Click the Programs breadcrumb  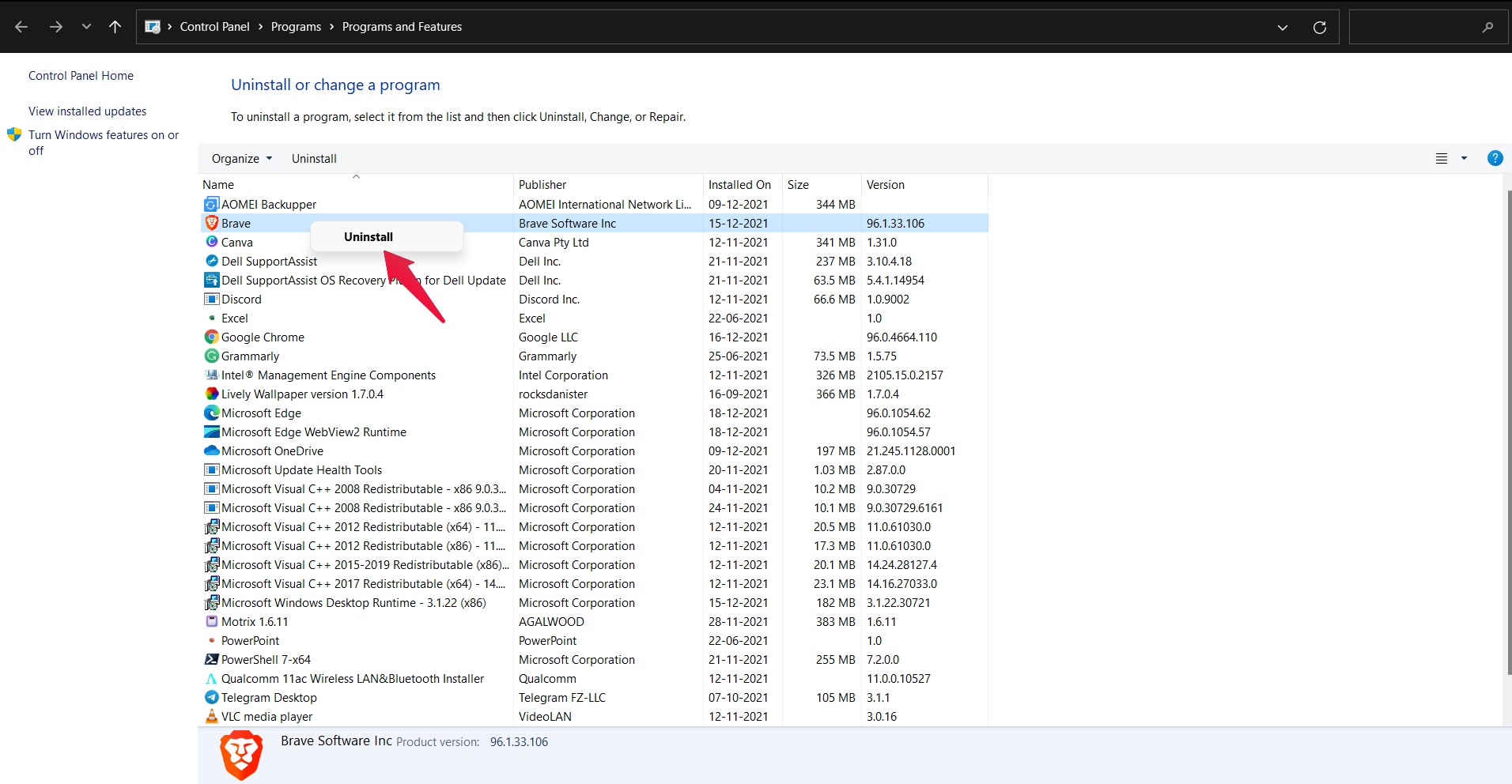click(x=296, y=27)
